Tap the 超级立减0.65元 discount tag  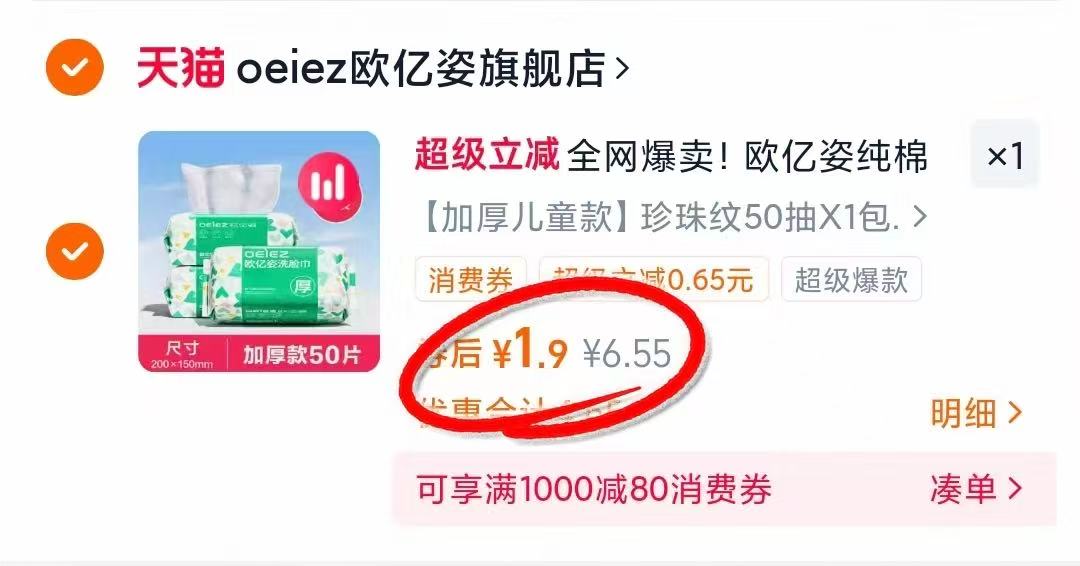point(654,280)
